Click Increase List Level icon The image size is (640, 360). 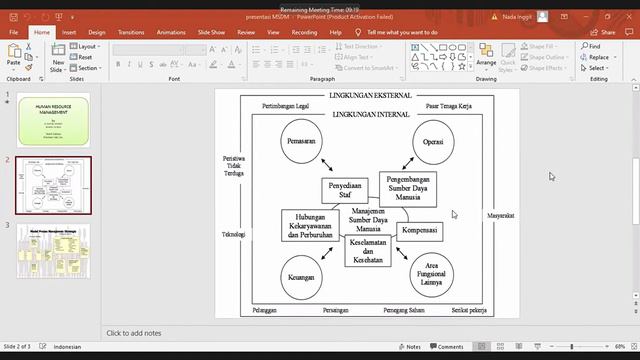(307, 50)
